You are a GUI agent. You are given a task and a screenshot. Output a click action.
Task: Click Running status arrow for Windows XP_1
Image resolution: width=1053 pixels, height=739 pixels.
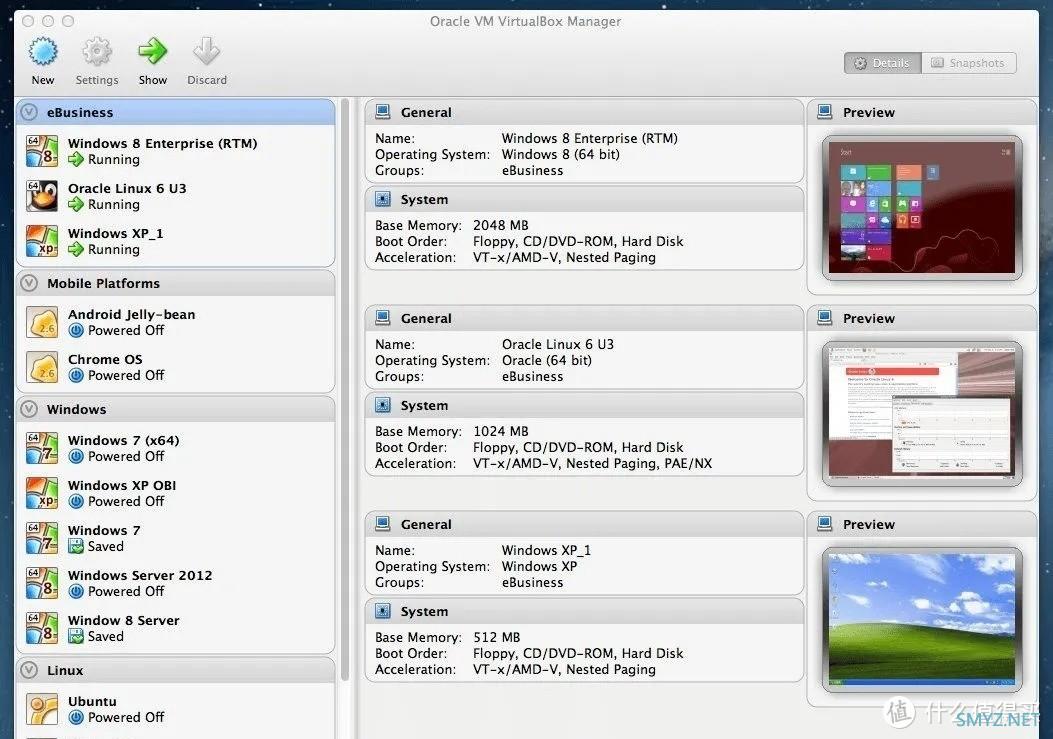point(76,250)
